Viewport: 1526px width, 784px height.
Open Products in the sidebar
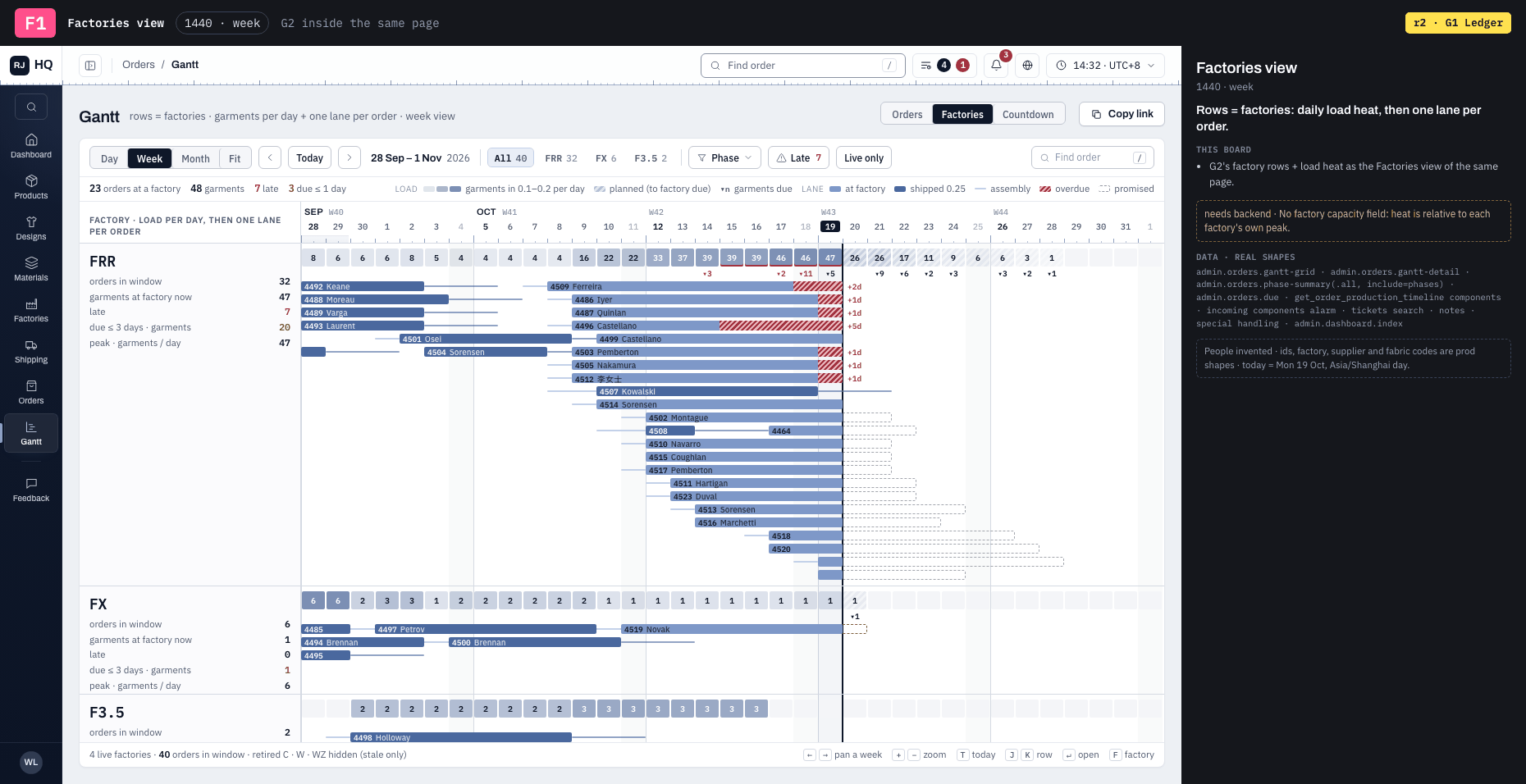coord(31,187)
